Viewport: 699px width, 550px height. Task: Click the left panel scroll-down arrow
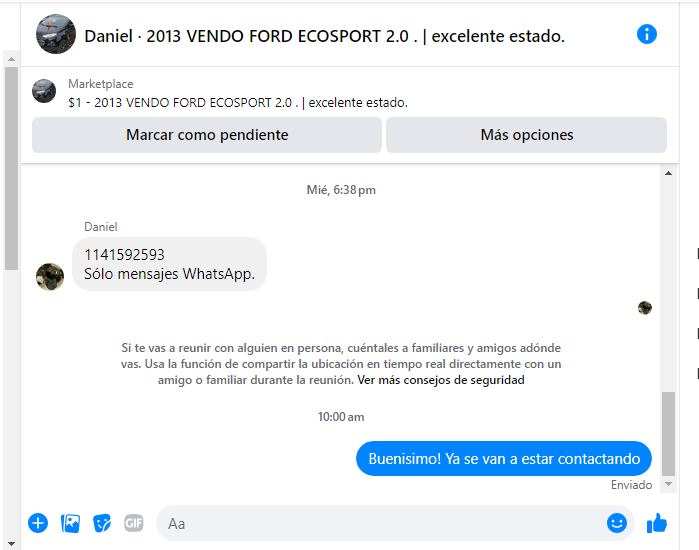point(12,544)
